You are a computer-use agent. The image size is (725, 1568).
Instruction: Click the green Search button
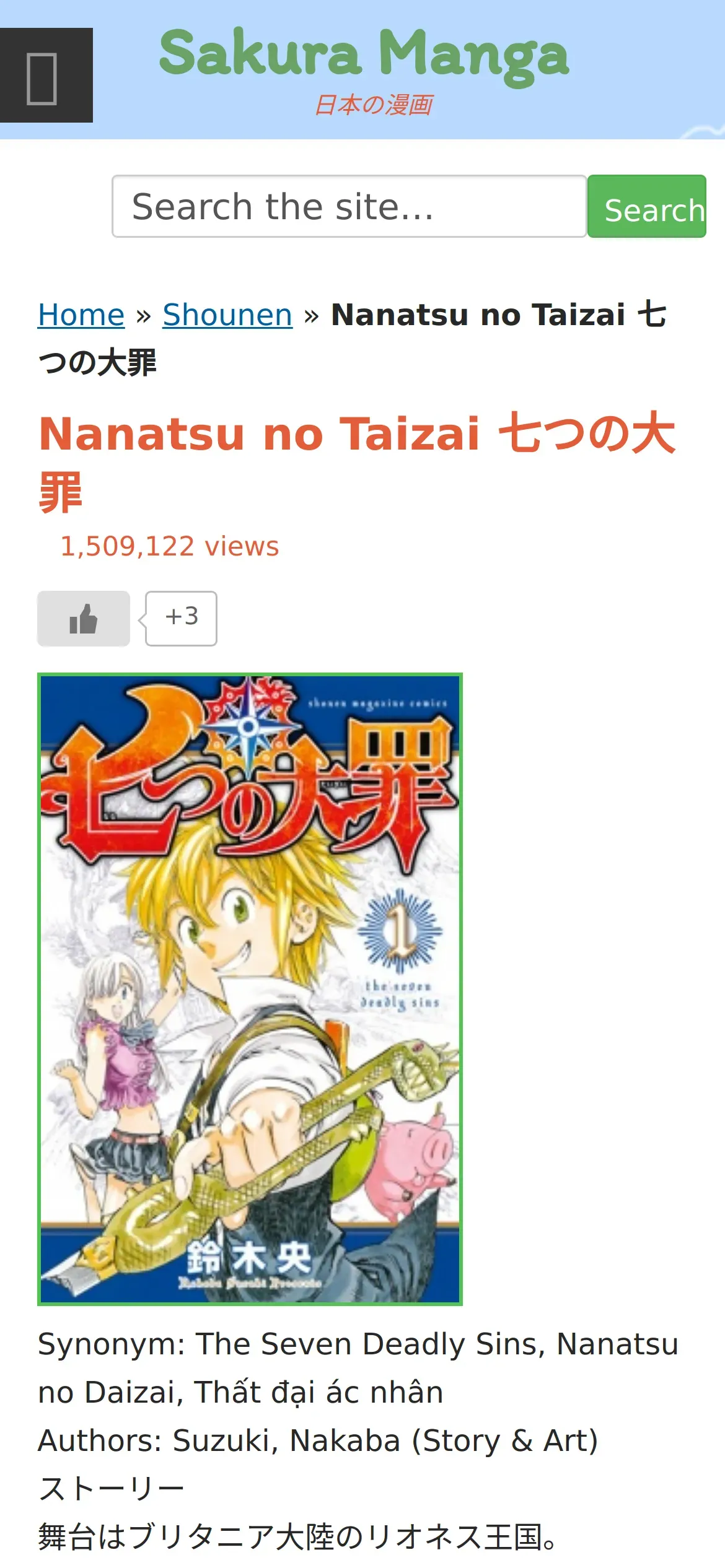647,206
